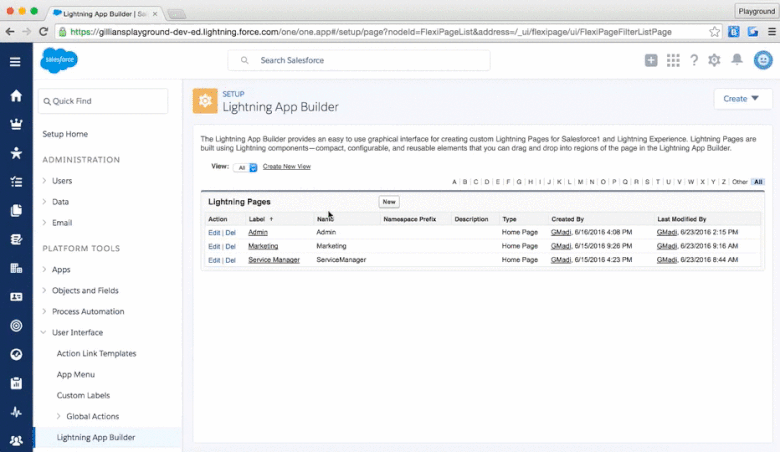780x452 pixels.
Task: Click the Lightning App Builder setup gear tile
Action: pyautogui.click(x=205, y=101)
